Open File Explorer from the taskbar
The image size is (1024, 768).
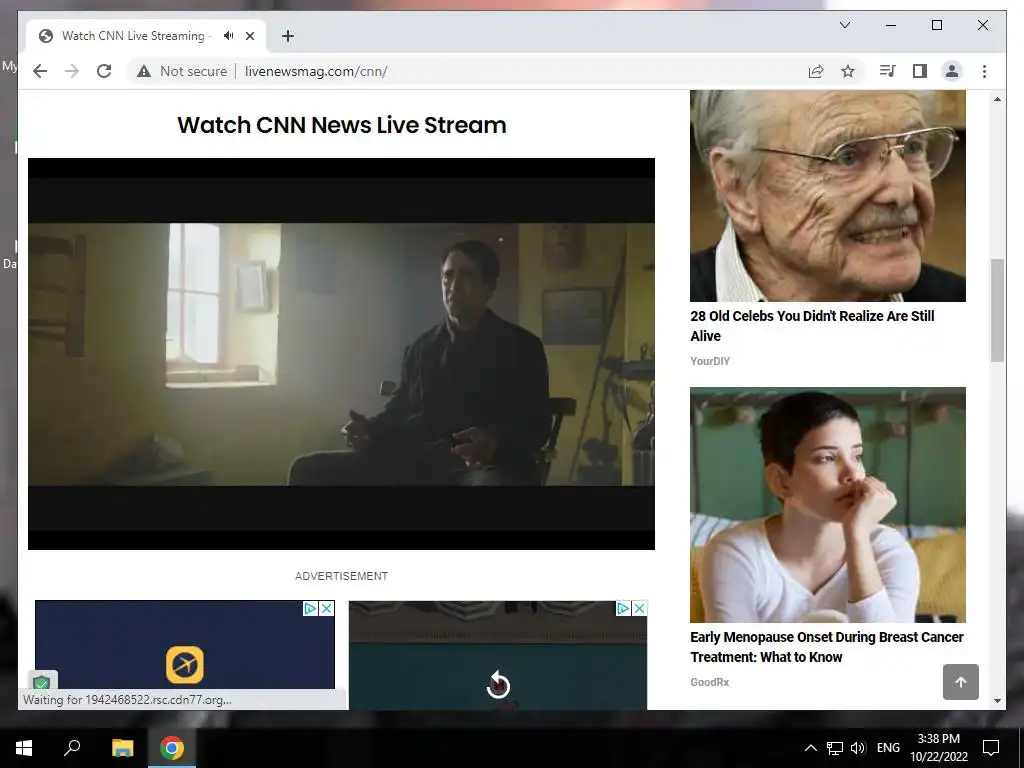click(x=122, y=748)
